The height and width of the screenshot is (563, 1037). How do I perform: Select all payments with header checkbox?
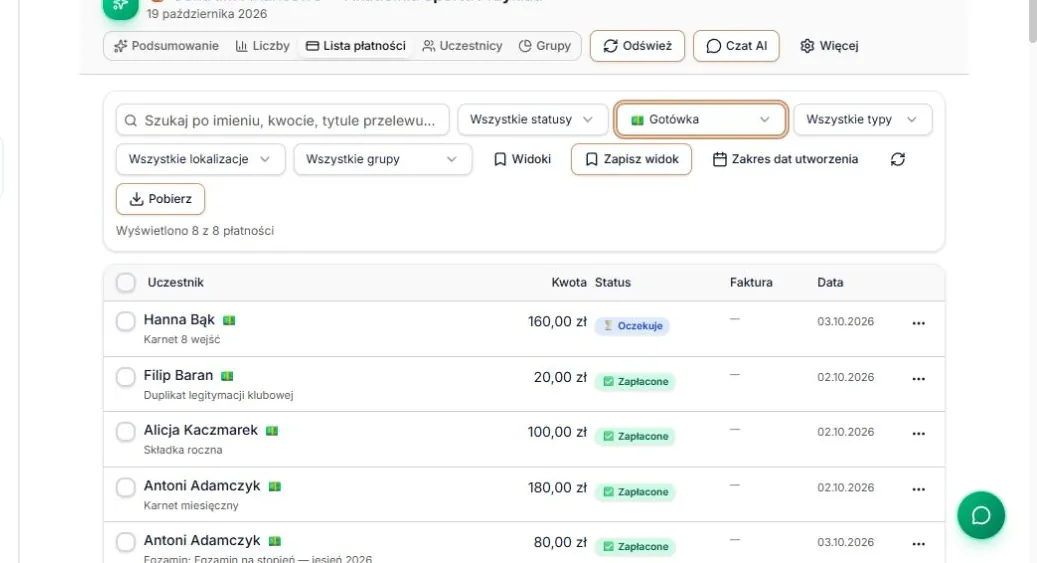tap(126, 282)
